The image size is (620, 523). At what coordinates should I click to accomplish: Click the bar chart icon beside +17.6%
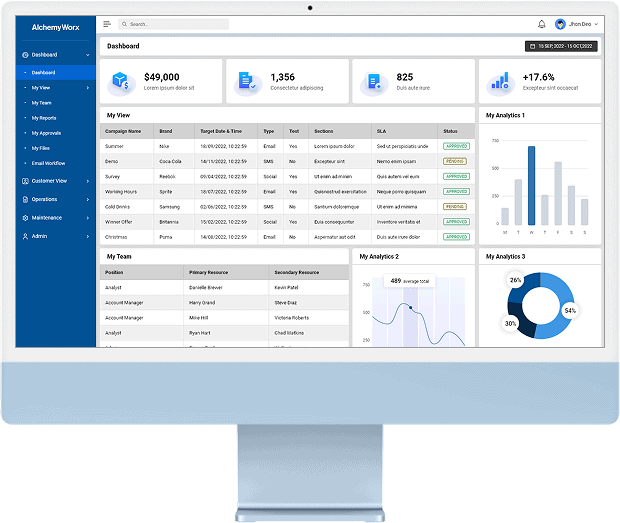[500, 80]
